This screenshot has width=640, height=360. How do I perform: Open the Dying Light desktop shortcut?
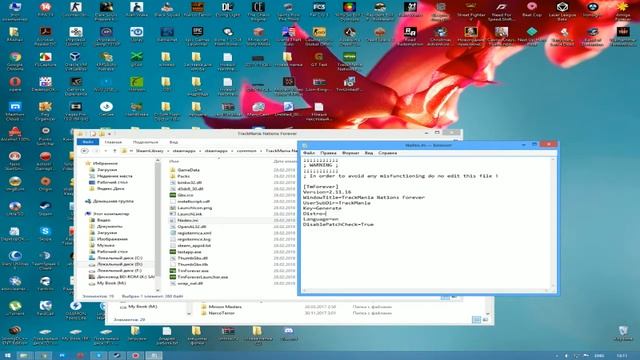(227, 11)
